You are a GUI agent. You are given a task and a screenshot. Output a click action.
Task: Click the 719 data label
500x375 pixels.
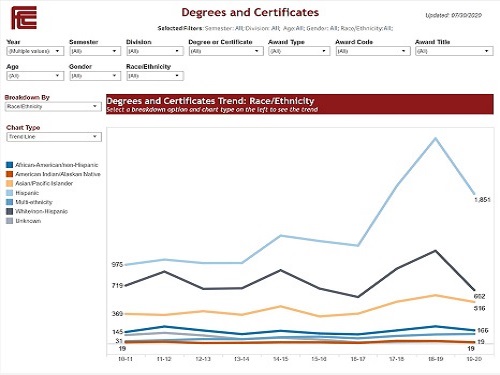click(x=117, y=286)
